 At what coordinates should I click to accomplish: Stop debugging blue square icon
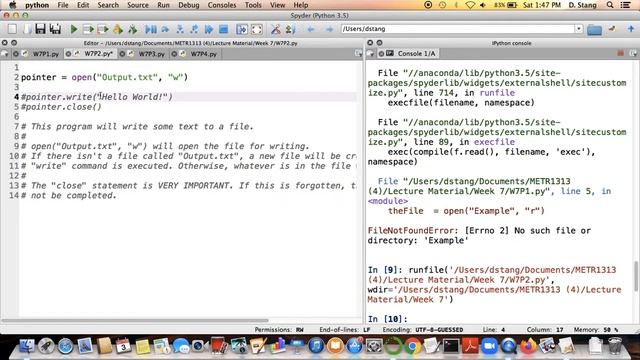(223, 29)
